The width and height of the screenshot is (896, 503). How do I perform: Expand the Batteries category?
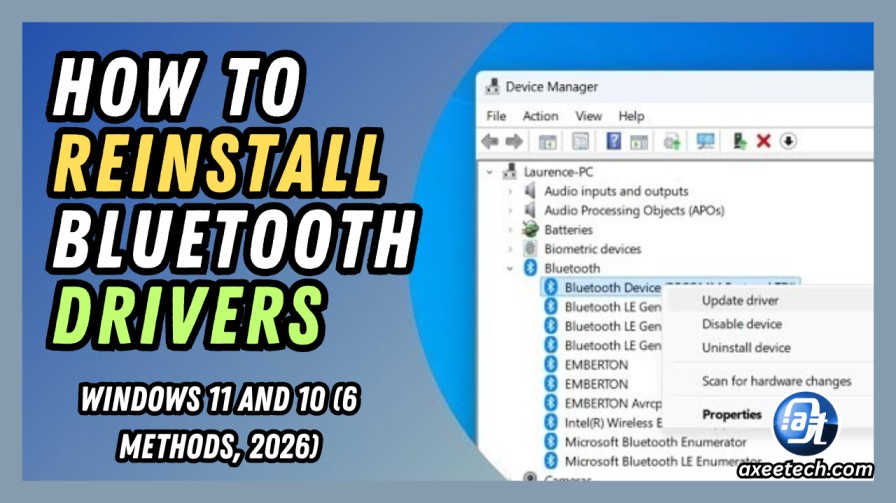click(510, 230)
